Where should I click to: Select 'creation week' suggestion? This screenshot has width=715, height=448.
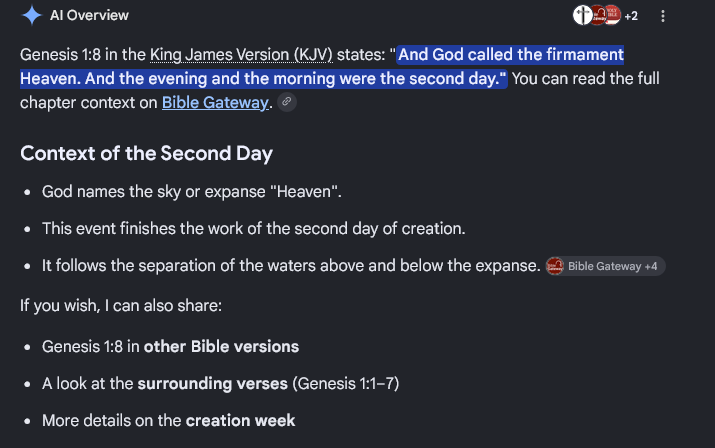(x=240, y=420)
